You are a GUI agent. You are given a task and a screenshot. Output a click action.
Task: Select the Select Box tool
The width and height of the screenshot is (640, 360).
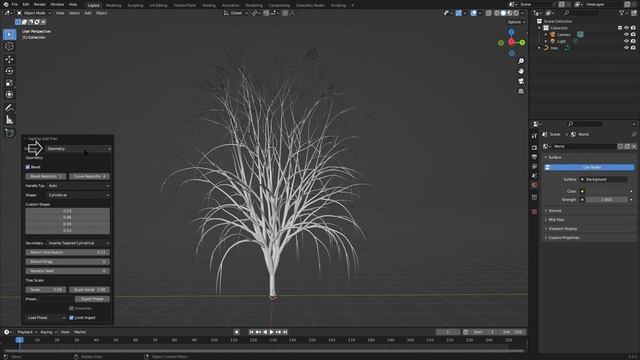[9, 34]
